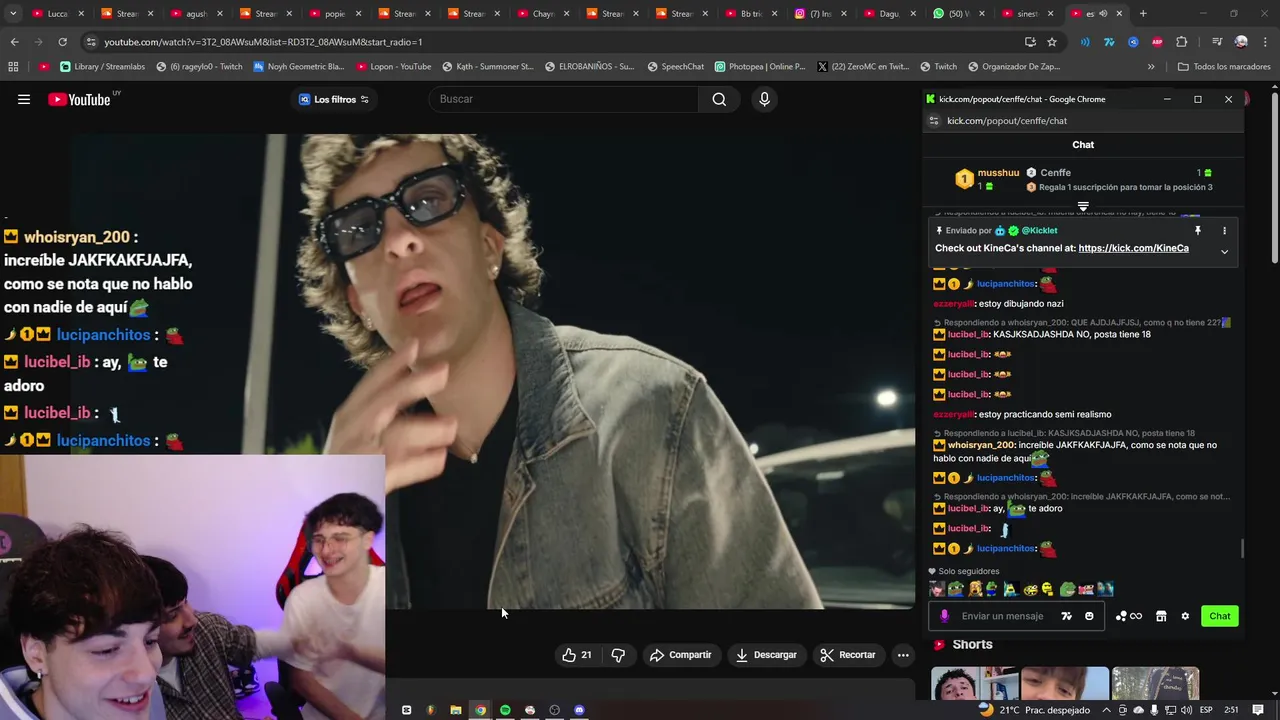Go to the YouTube home logo

point(79,99)
